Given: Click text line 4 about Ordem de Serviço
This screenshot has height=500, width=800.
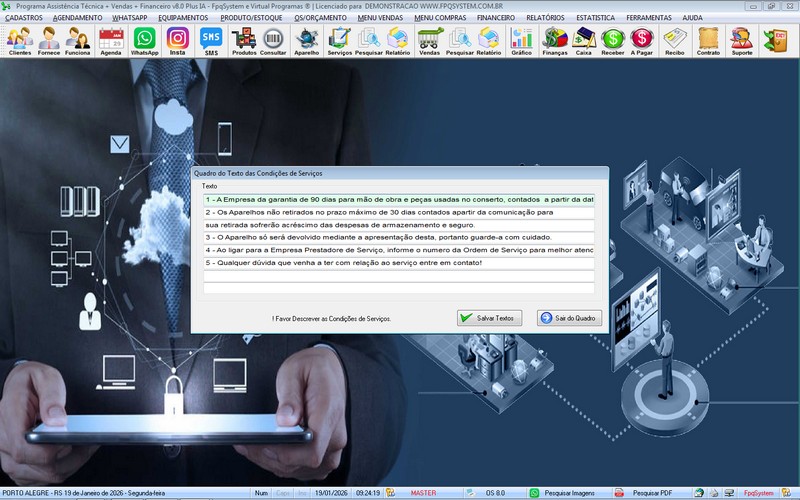Looking at the screenshot, I should 399,250.
